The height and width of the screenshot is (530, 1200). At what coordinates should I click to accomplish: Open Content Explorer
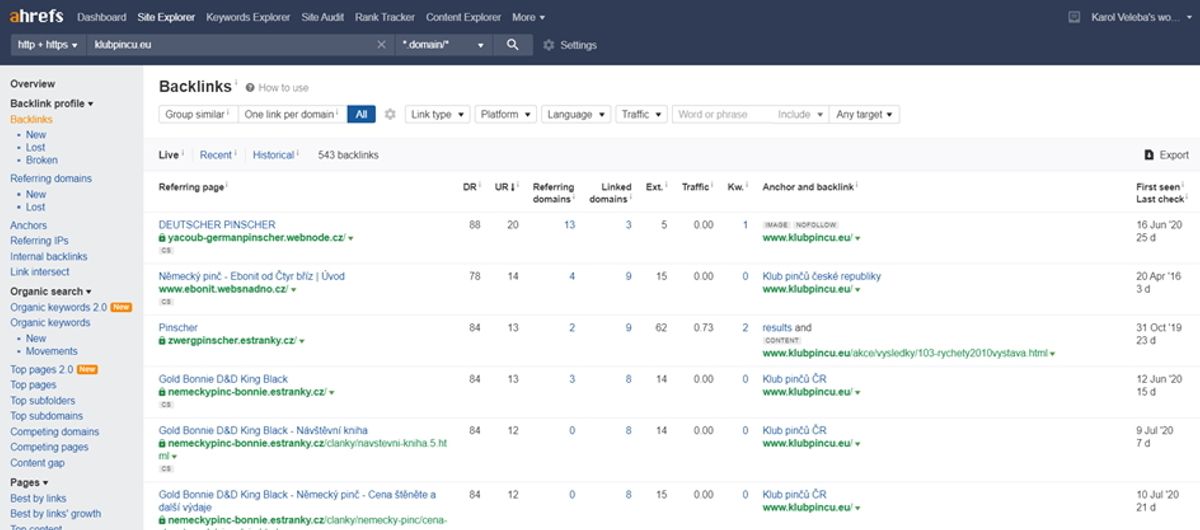coord(463,17)
